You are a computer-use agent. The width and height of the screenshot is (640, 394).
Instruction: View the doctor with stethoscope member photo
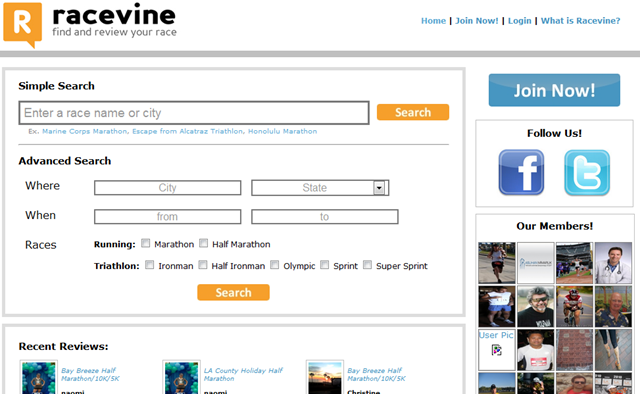pyautogui.click(x=613, y=263)
